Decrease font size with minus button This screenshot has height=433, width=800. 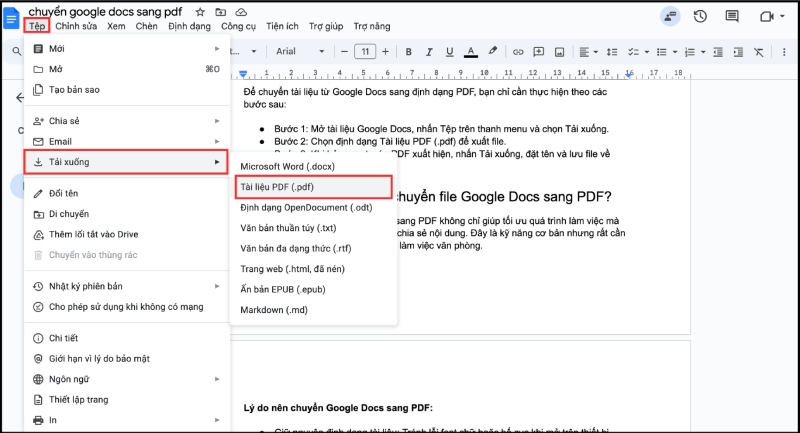click(344, 52)
